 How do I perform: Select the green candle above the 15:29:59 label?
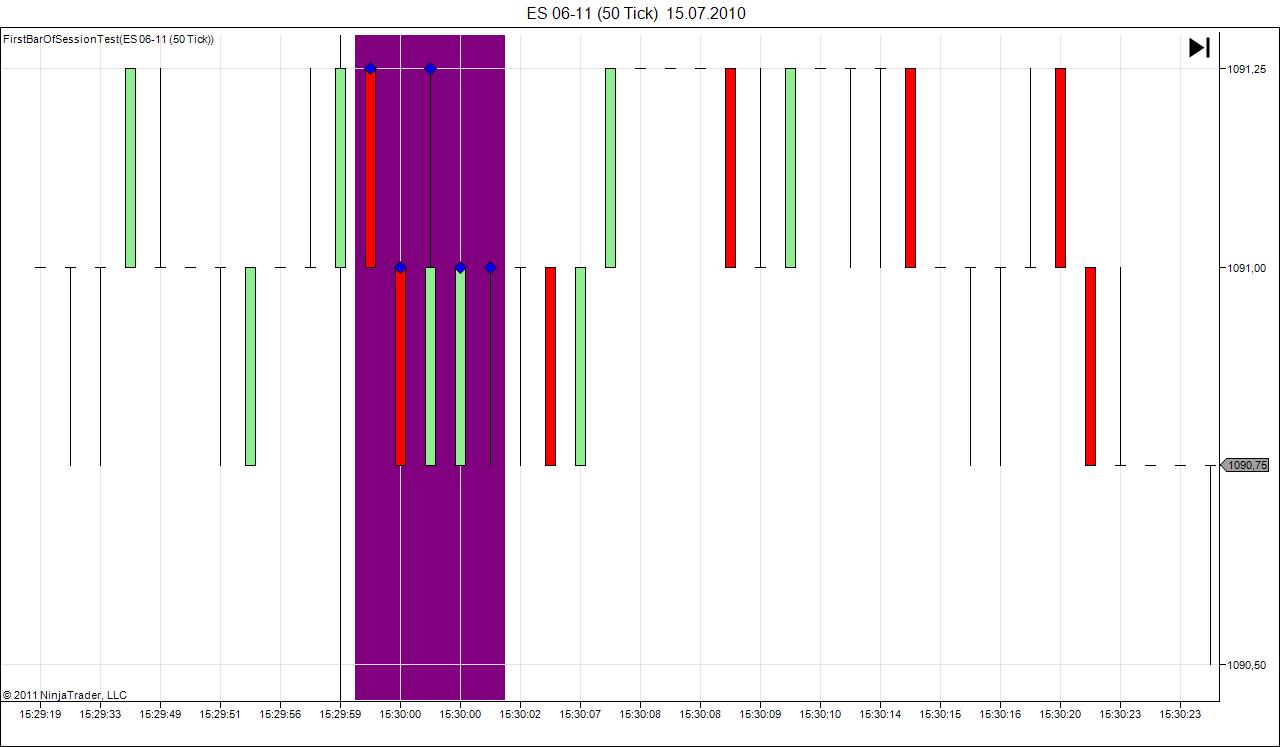coord(340,168)
